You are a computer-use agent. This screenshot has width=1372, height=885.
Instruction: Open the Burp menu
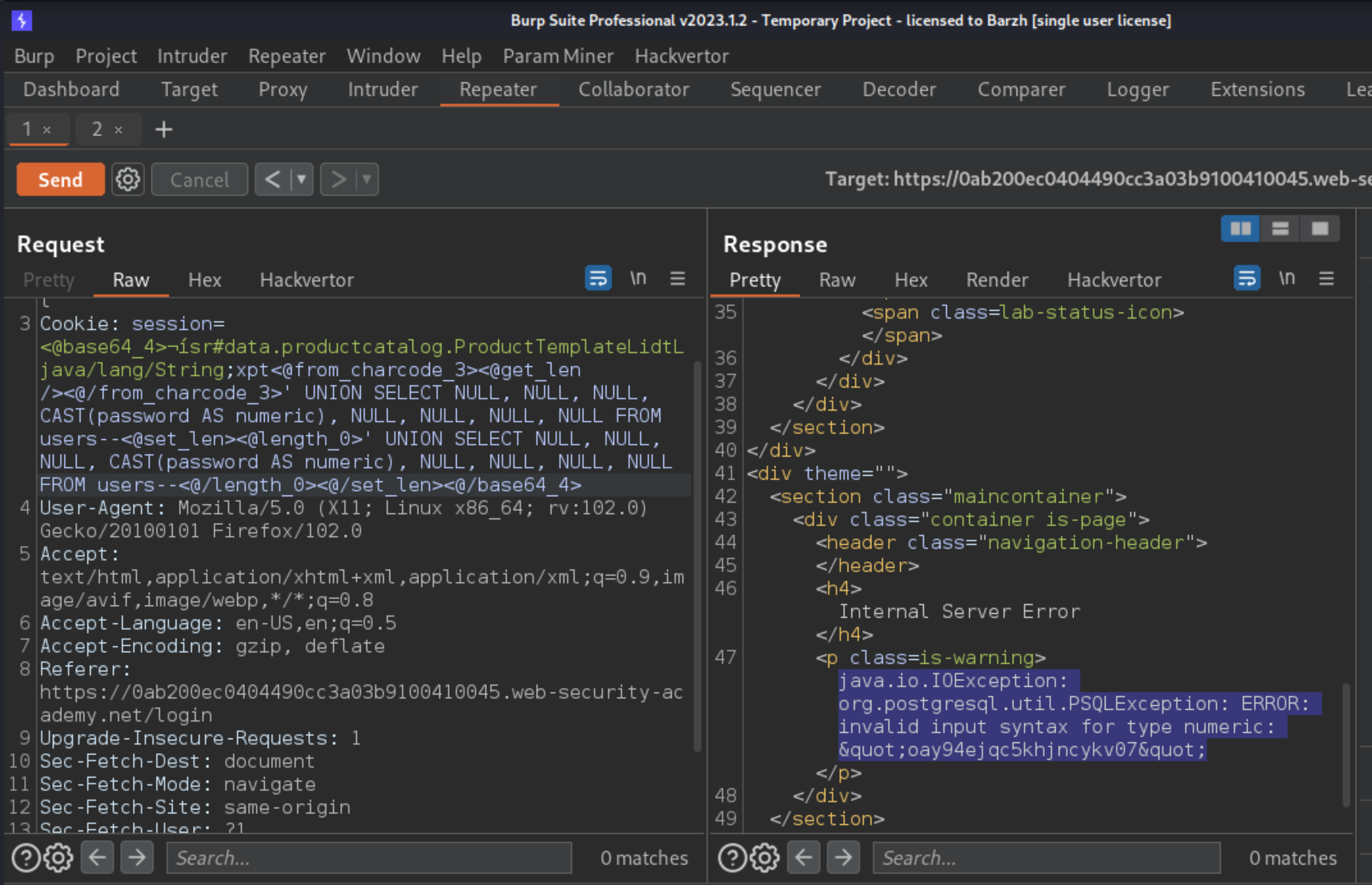tap(34, 56)
